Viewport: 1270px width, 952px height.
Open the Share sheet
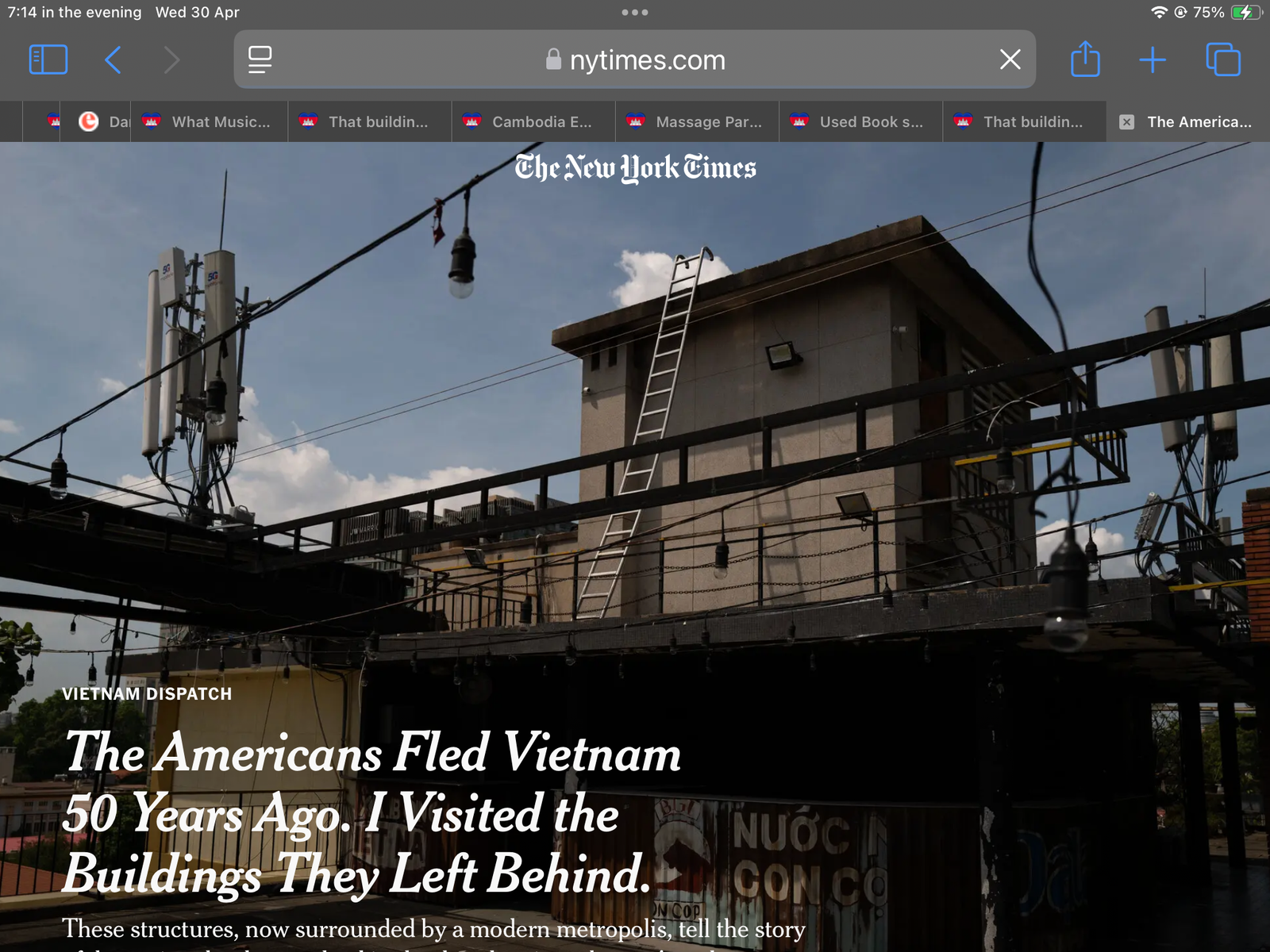click(x=1085, y=59)
